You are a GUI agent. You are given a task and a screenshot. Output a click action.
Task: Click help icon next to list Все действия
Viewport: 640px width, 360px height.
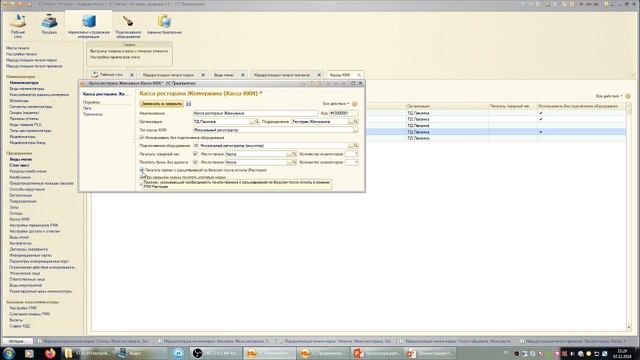628,96
